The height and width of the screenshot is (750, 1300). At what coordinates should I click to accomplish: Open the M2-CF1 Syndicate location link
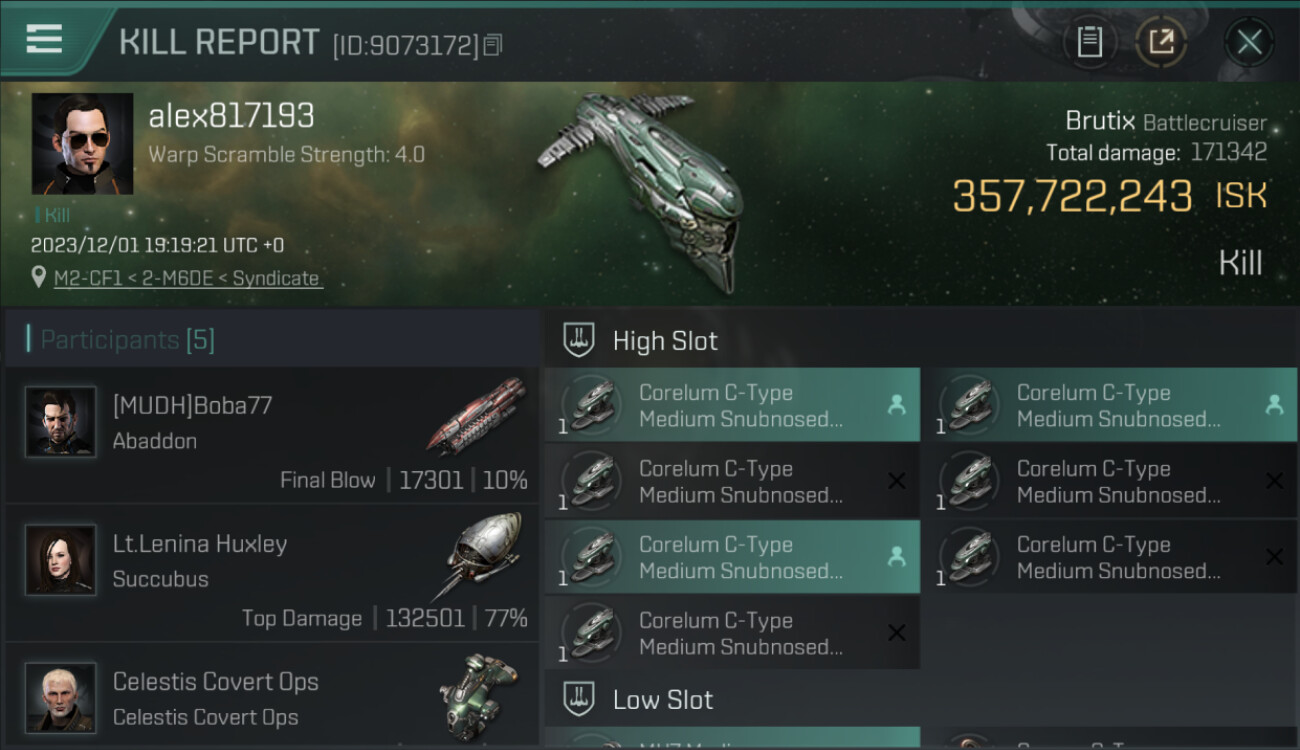tap(187, 279)
